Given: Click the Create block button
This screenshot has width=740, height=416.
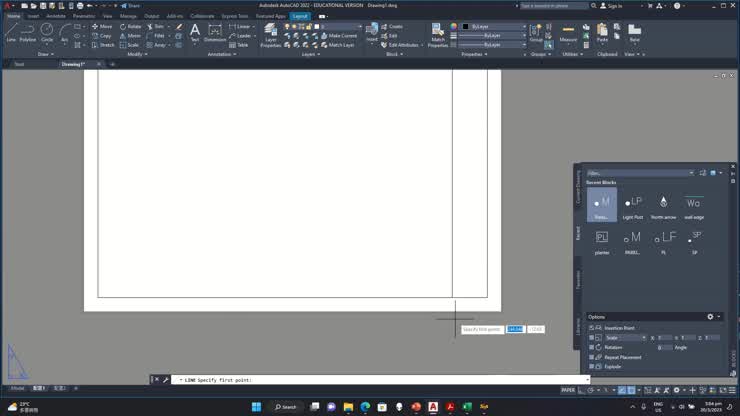Looking at the screenshot, I should (x=392, y=26).
